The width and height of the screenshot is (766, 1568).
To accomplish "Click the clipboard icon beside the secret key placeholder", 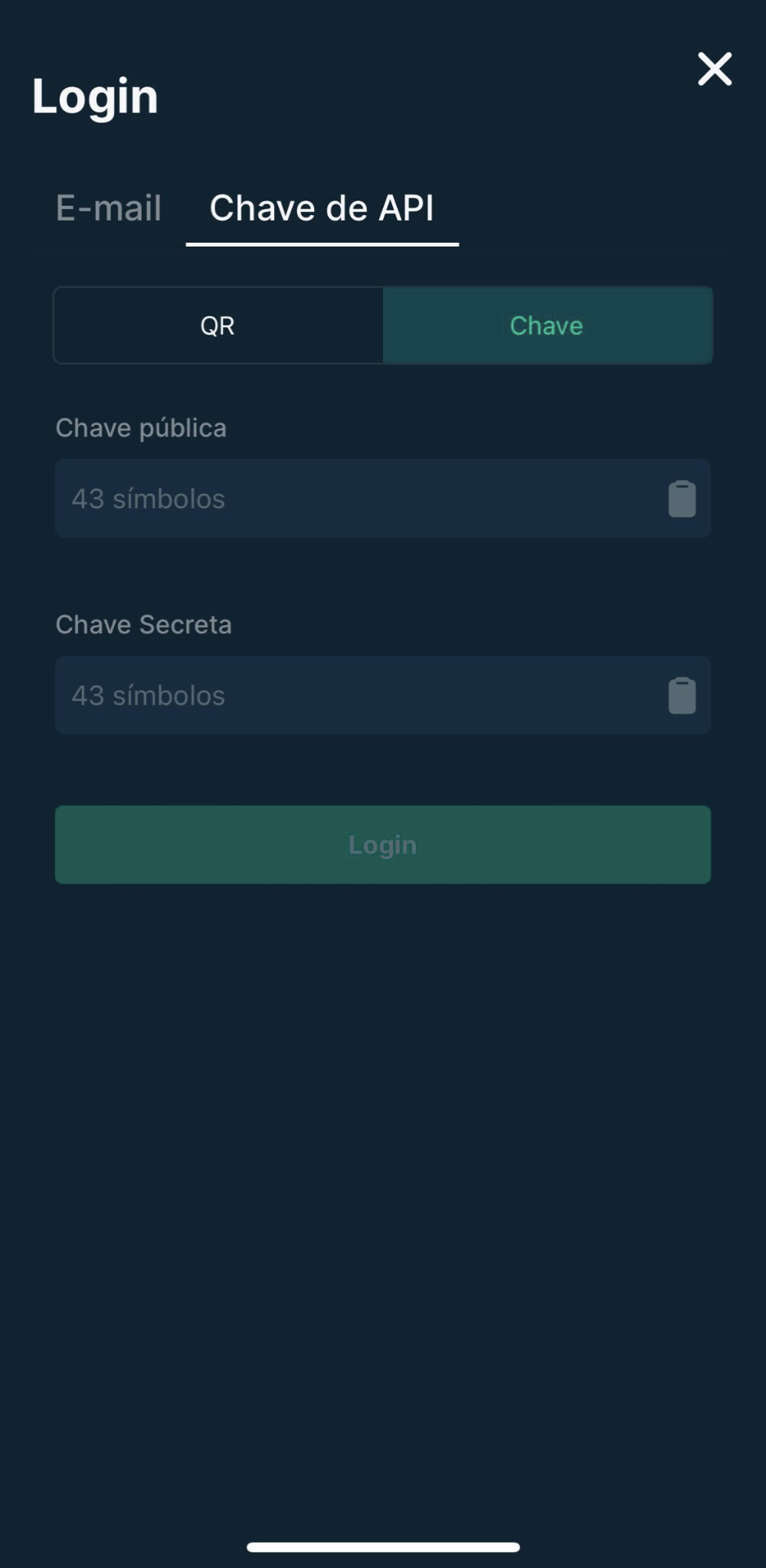I will point(682,696).
